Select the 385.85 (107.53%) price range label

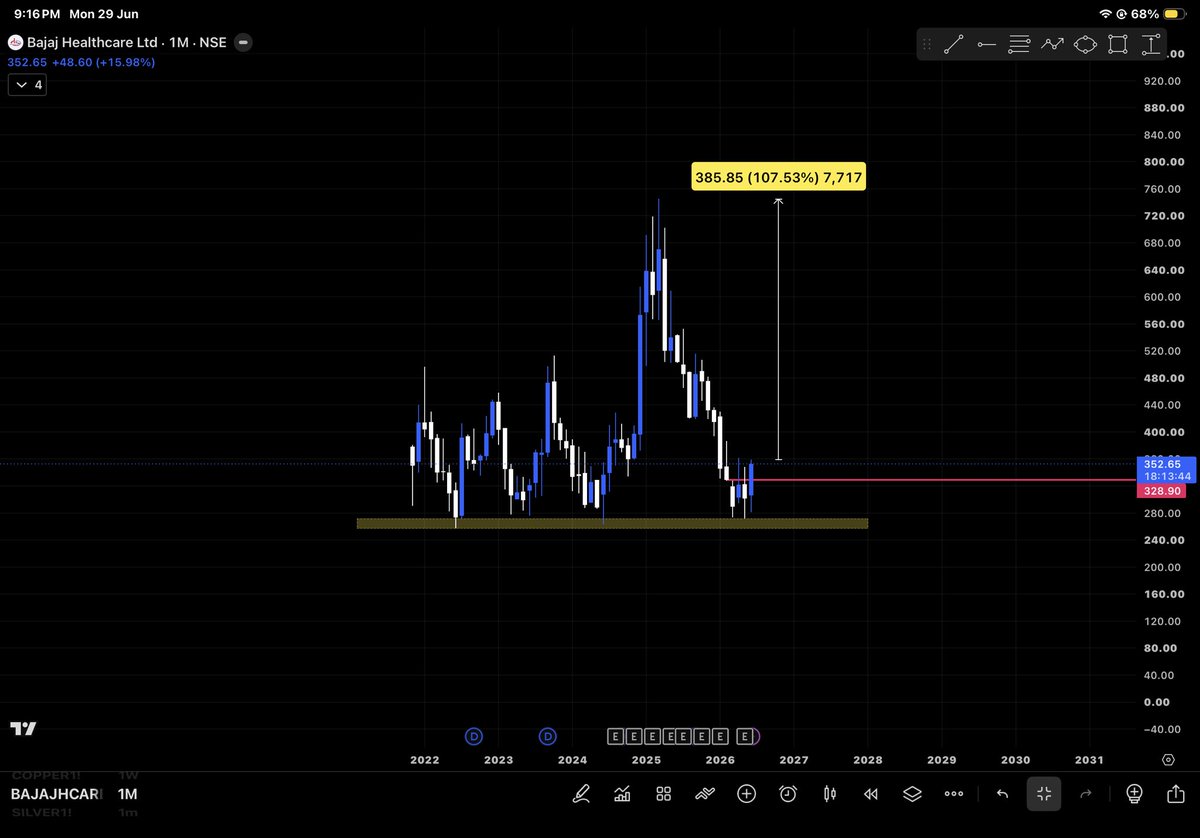[779, 178]
